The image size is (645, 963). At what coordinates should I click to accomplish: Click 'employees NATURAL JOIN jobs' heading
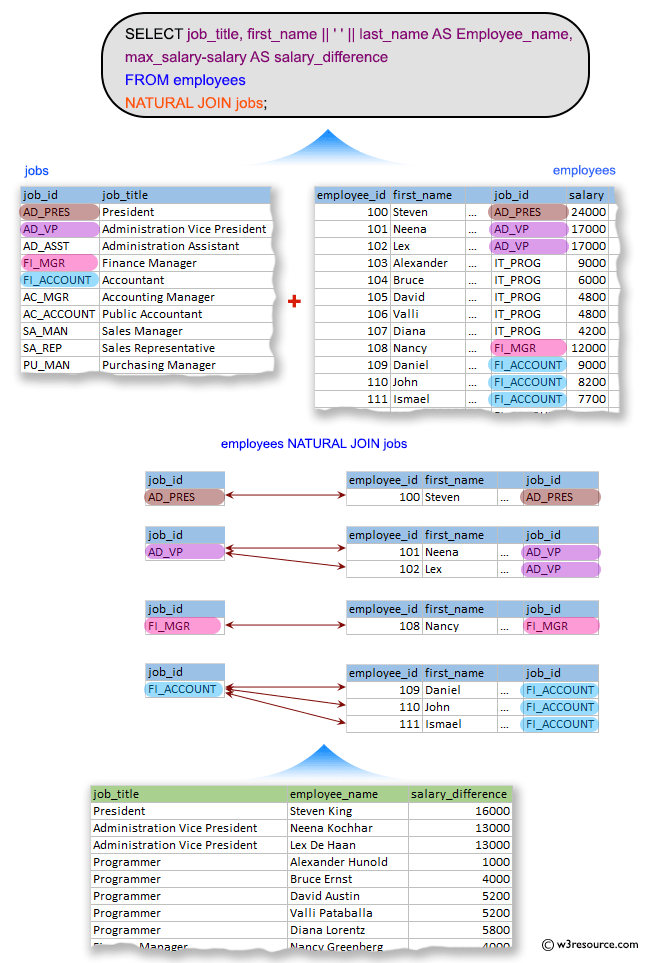[314, 443]
